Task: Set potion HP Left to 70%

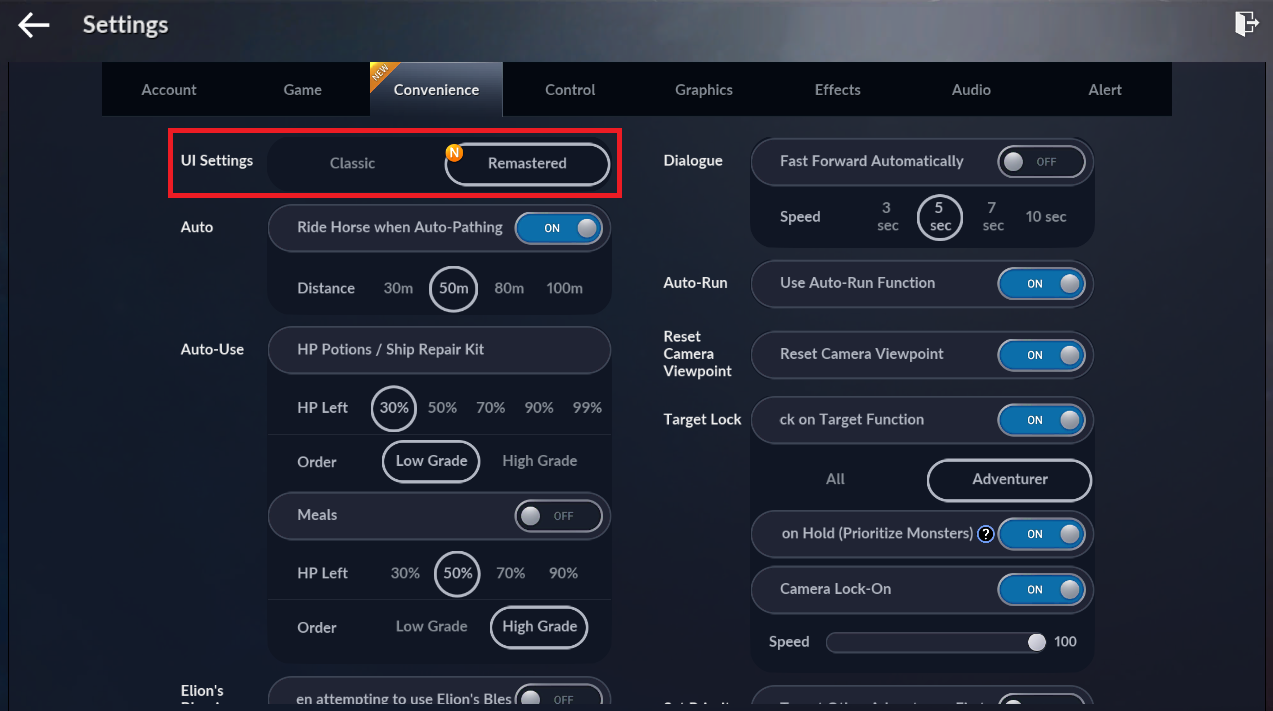Action: pyautogui.click(x=490, y=408)
